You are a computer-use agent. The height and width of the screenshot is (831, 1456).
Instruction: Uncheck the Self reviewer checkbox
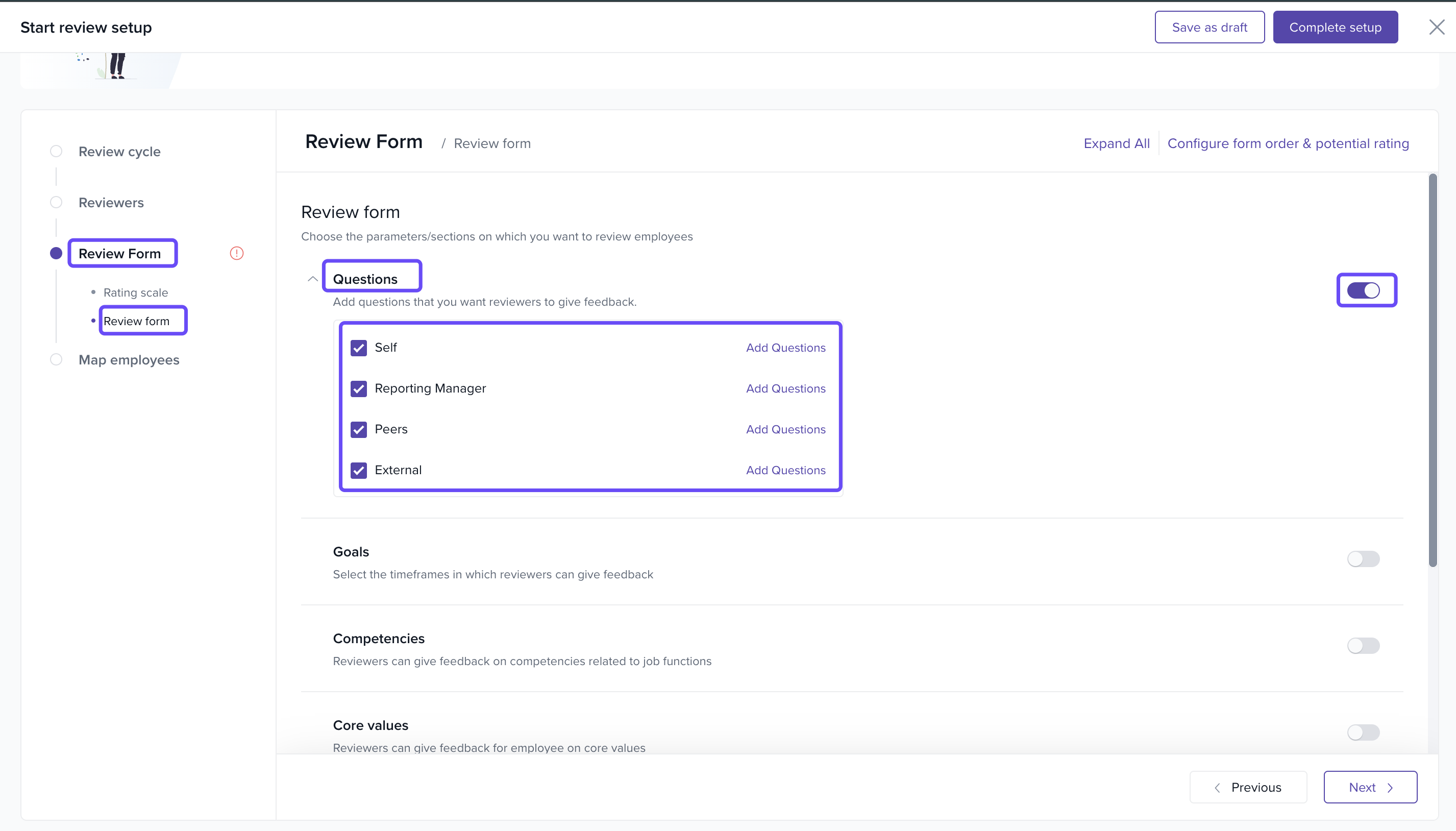tap(358, 348)
